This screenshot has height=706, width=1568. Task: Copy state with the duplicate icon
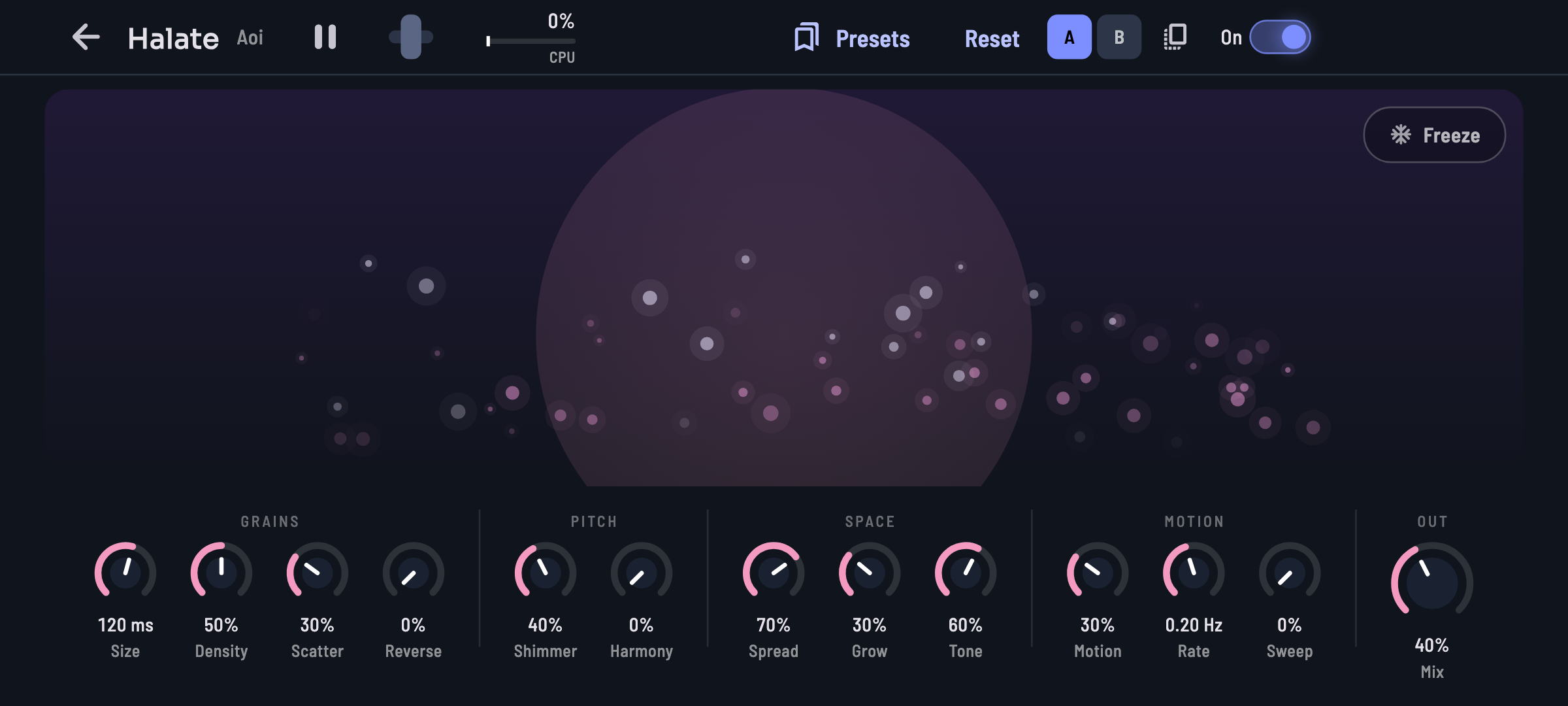coord(1175,37)
